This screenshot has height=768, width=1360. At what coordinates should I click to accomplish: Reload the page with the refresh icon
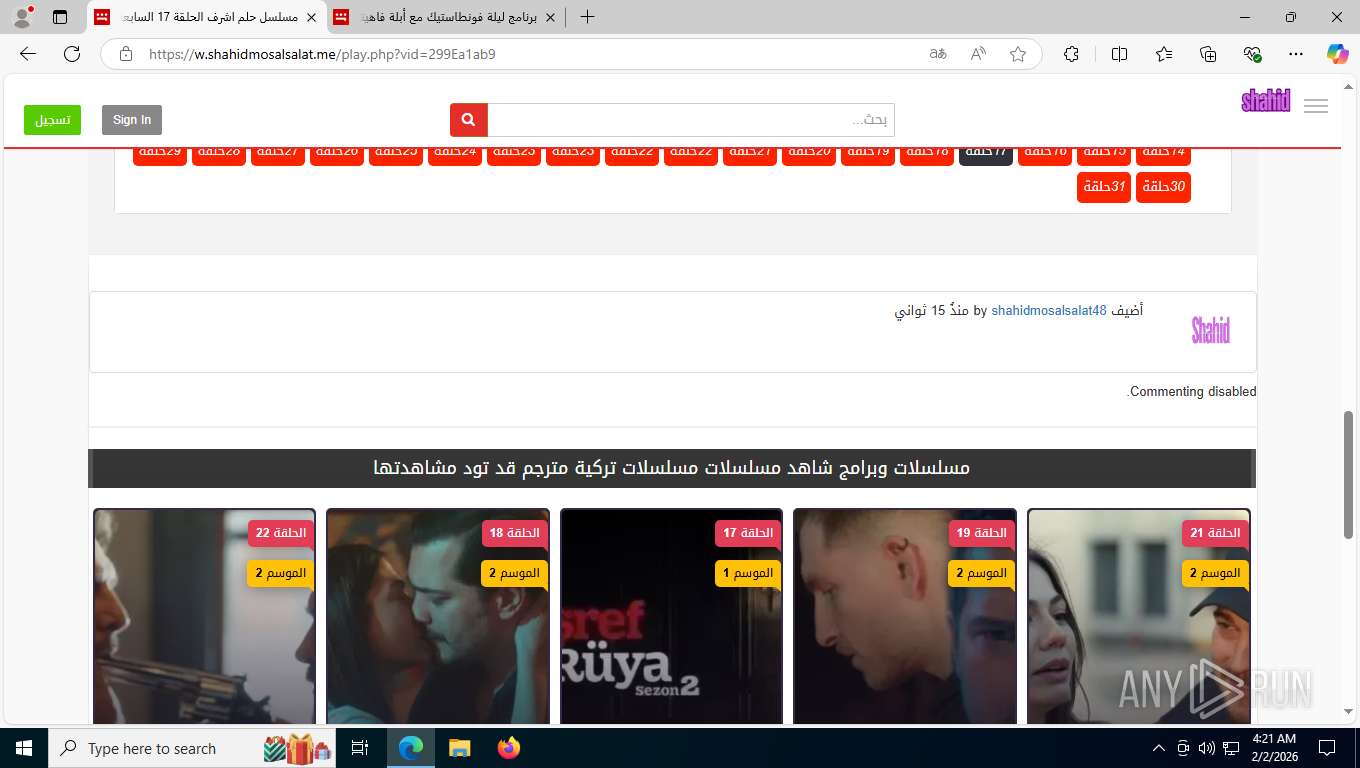pos(72,54)
